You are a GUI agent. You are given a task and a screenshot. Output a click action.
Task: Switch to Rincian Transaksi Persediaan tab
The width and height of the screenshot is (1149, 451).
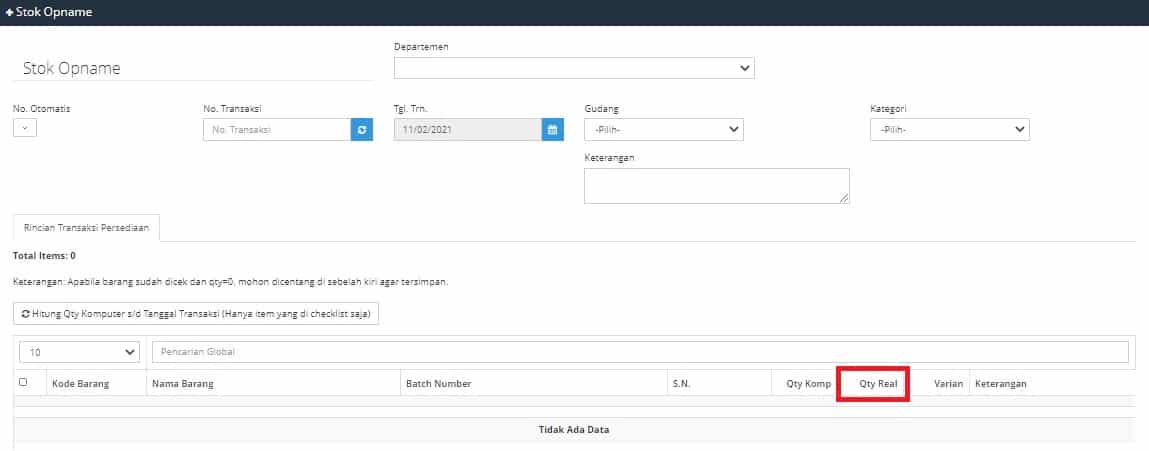86,227
